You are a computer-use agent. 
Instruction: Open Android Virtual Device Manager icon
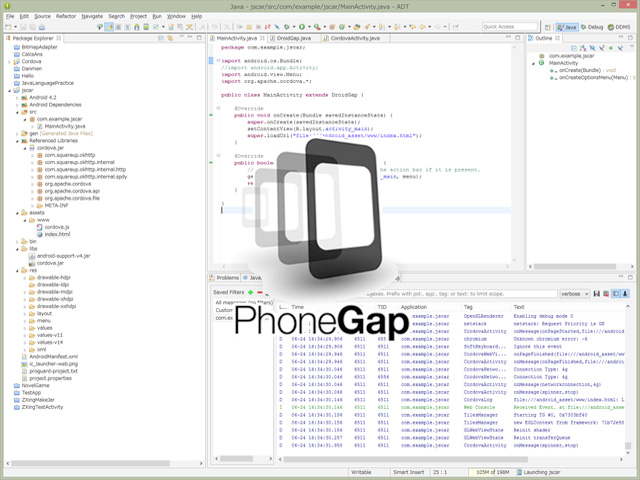[x=146, y=27]
